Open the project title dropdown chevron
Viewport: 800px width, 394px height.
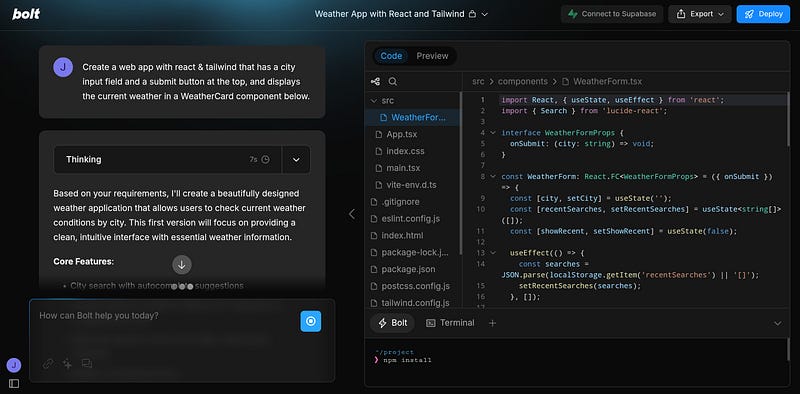tap(485, 14)
